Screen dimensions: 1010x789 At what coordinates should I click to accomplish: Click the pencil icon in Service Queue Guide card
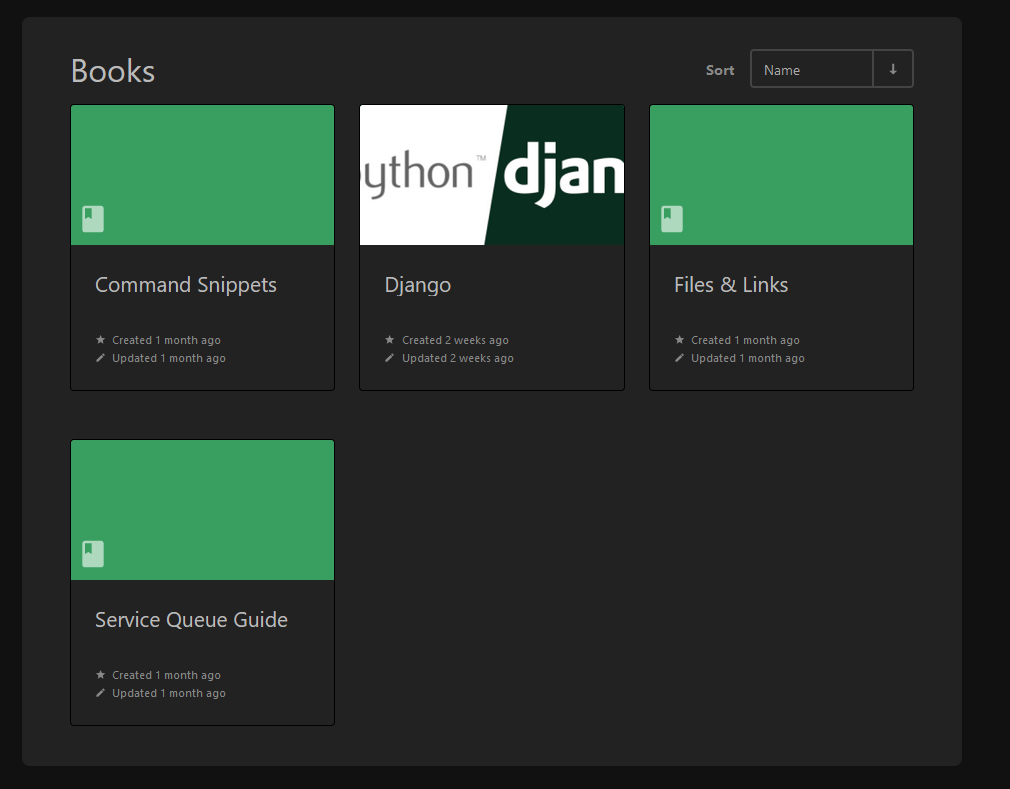100,693
